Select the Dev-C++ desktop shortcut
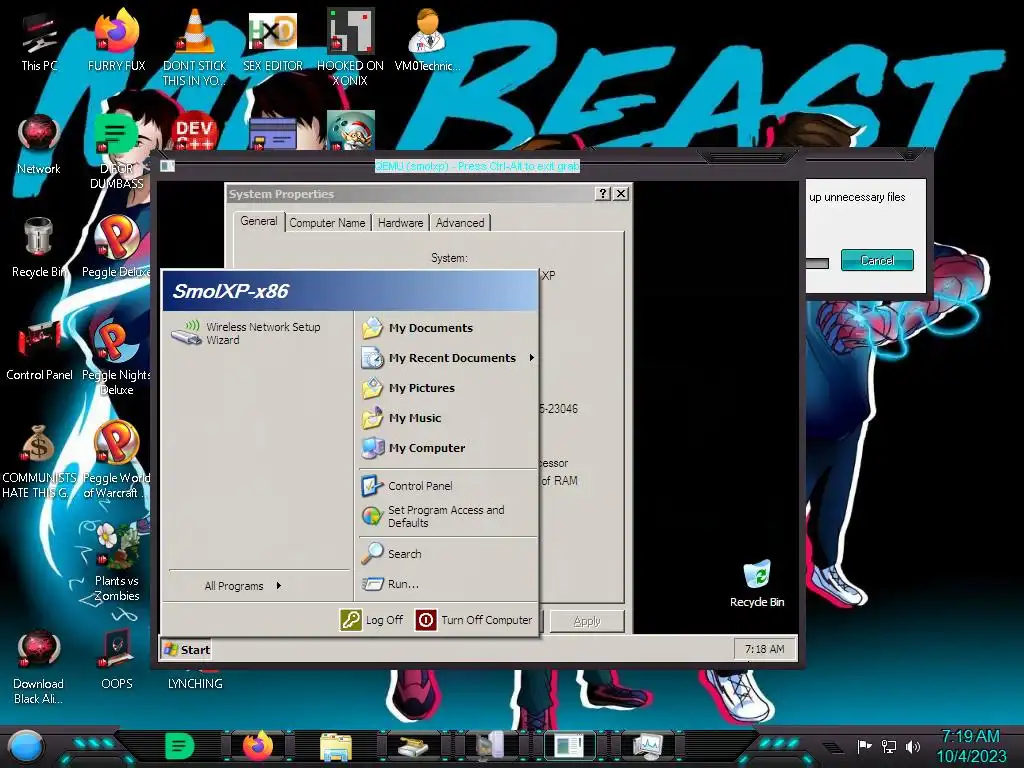 pos(194,133)
